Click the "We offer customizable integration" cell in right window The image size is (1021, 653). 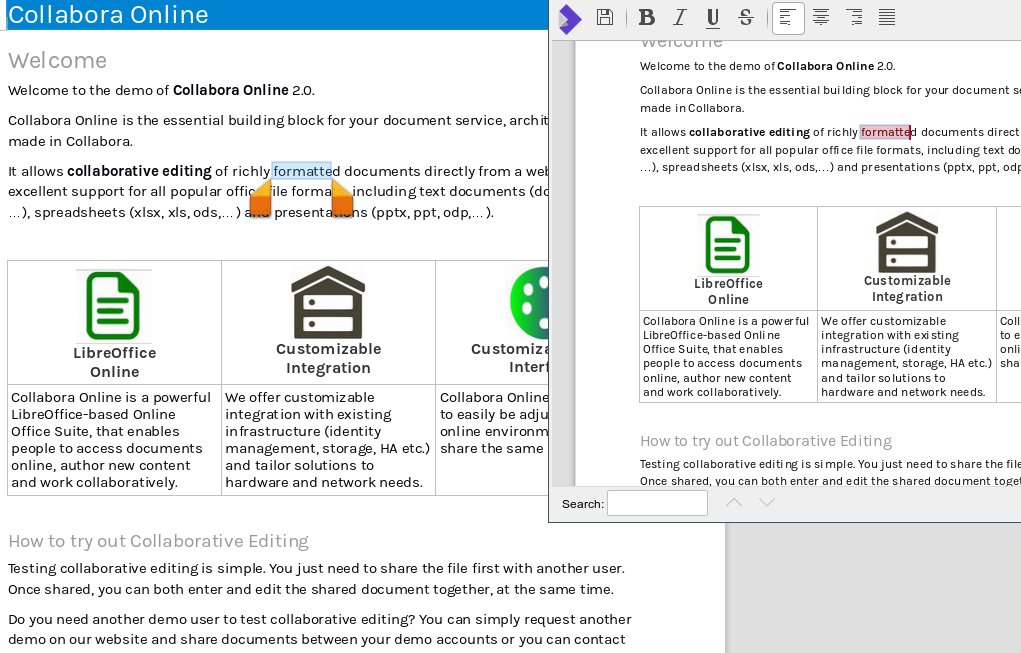tap(906, 356)
